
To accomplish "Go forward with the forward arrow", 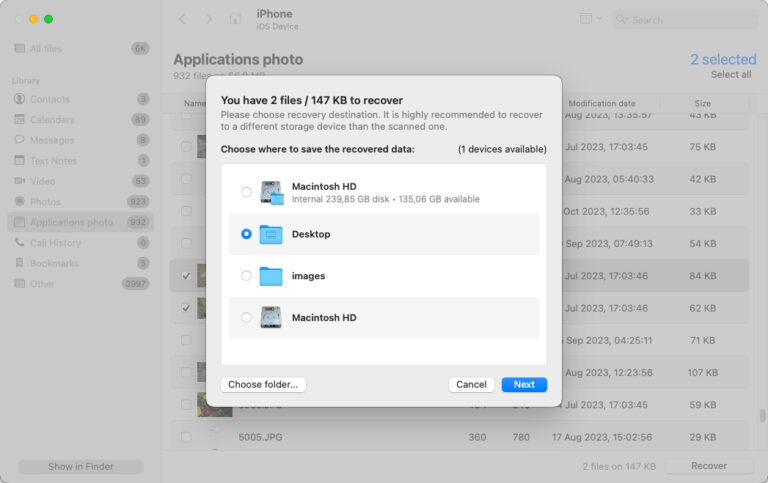I will point(209,19).
